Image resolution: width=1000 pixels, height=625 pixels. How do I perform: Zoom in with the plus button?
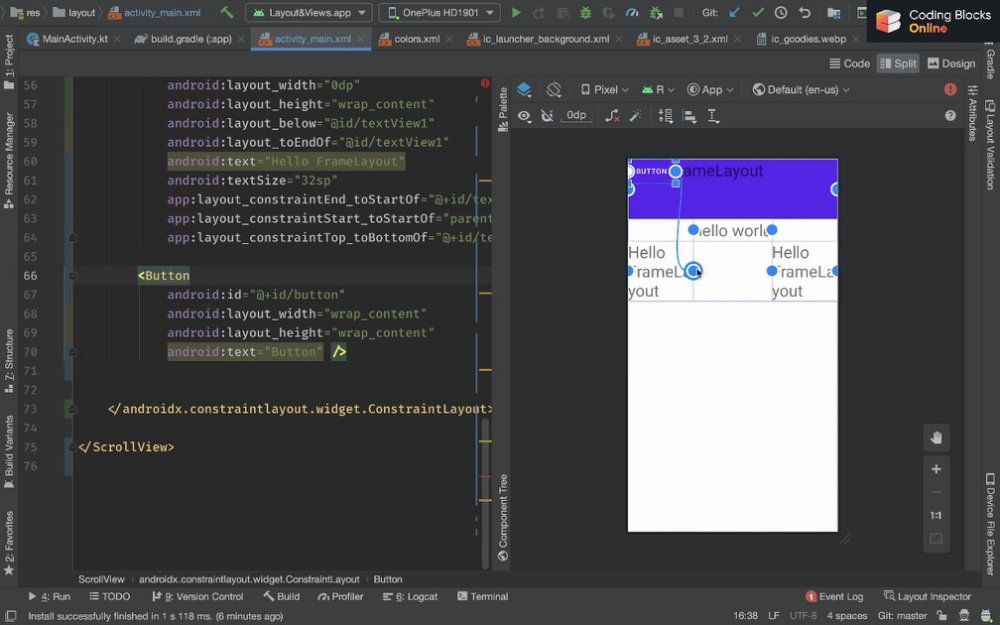[x=936, y=469]
